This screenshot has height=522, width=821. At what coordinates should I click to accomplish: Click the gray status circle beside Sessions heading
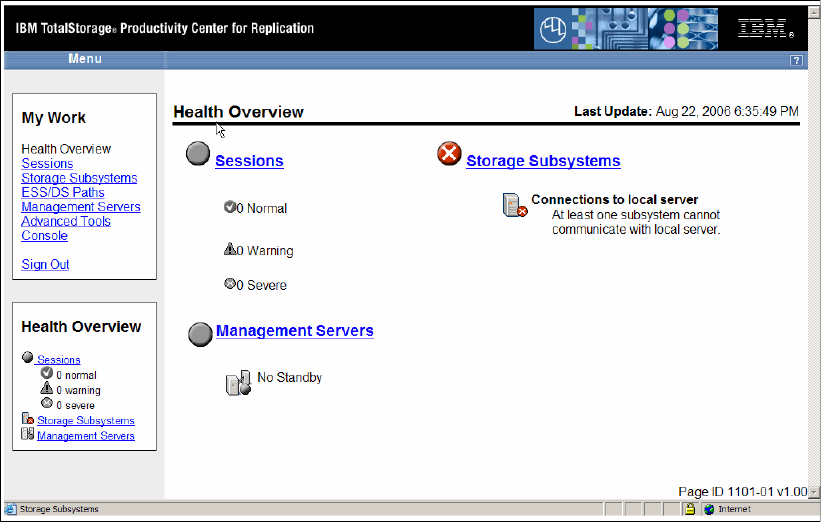tap(198, 154)
